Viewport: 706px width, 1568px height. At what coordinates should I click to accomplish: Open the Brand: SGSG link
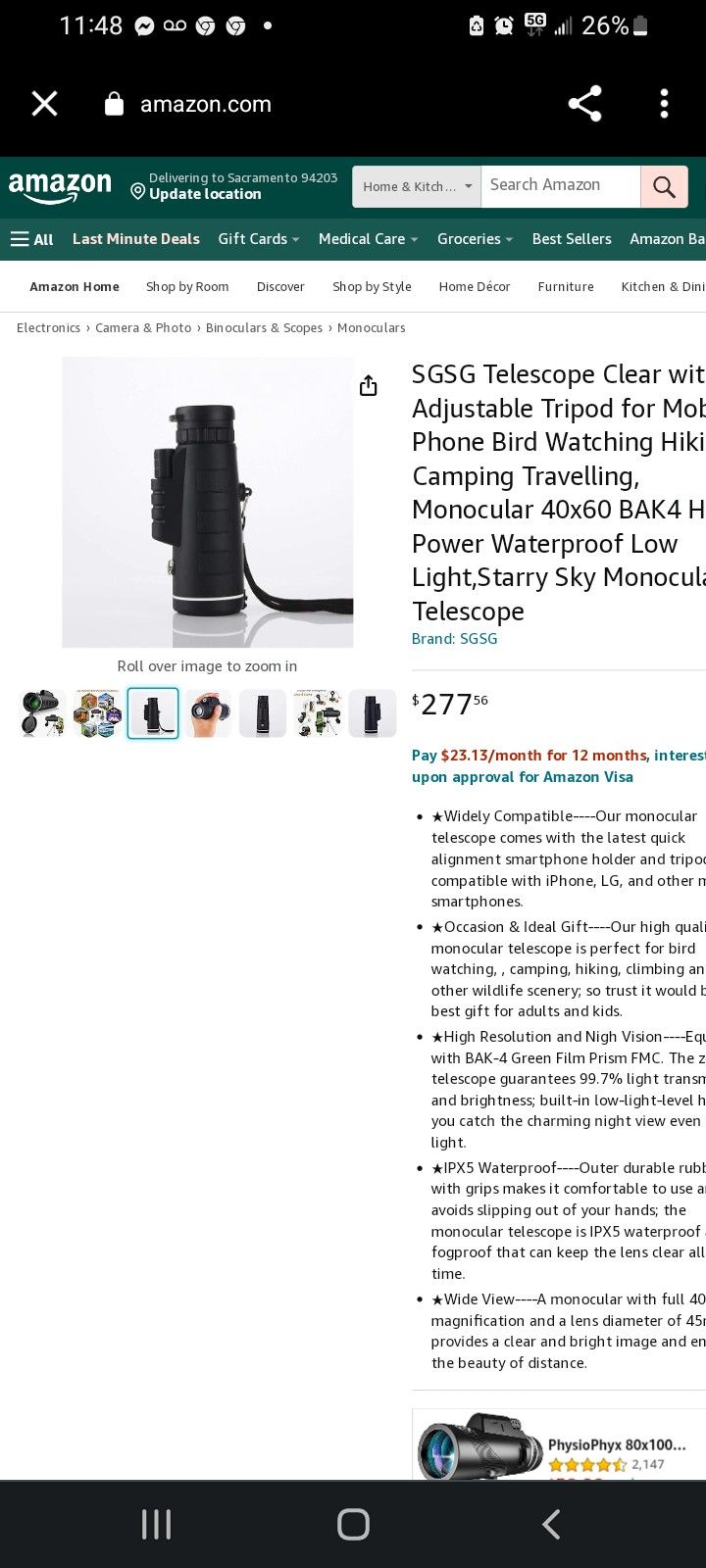click(455, 639)
